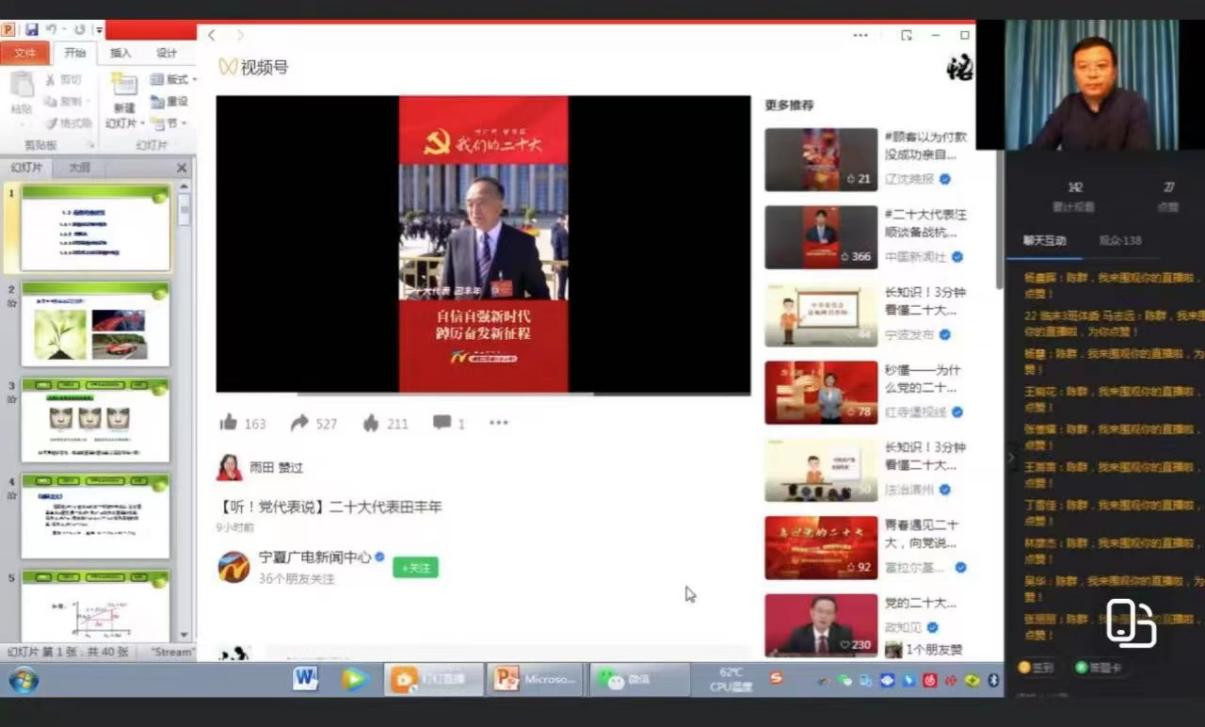This screenshot has width=1205, height=727.
Task: Click the Word icon in the taskbar
Action: pyautogui.click(x=306, y=679)
